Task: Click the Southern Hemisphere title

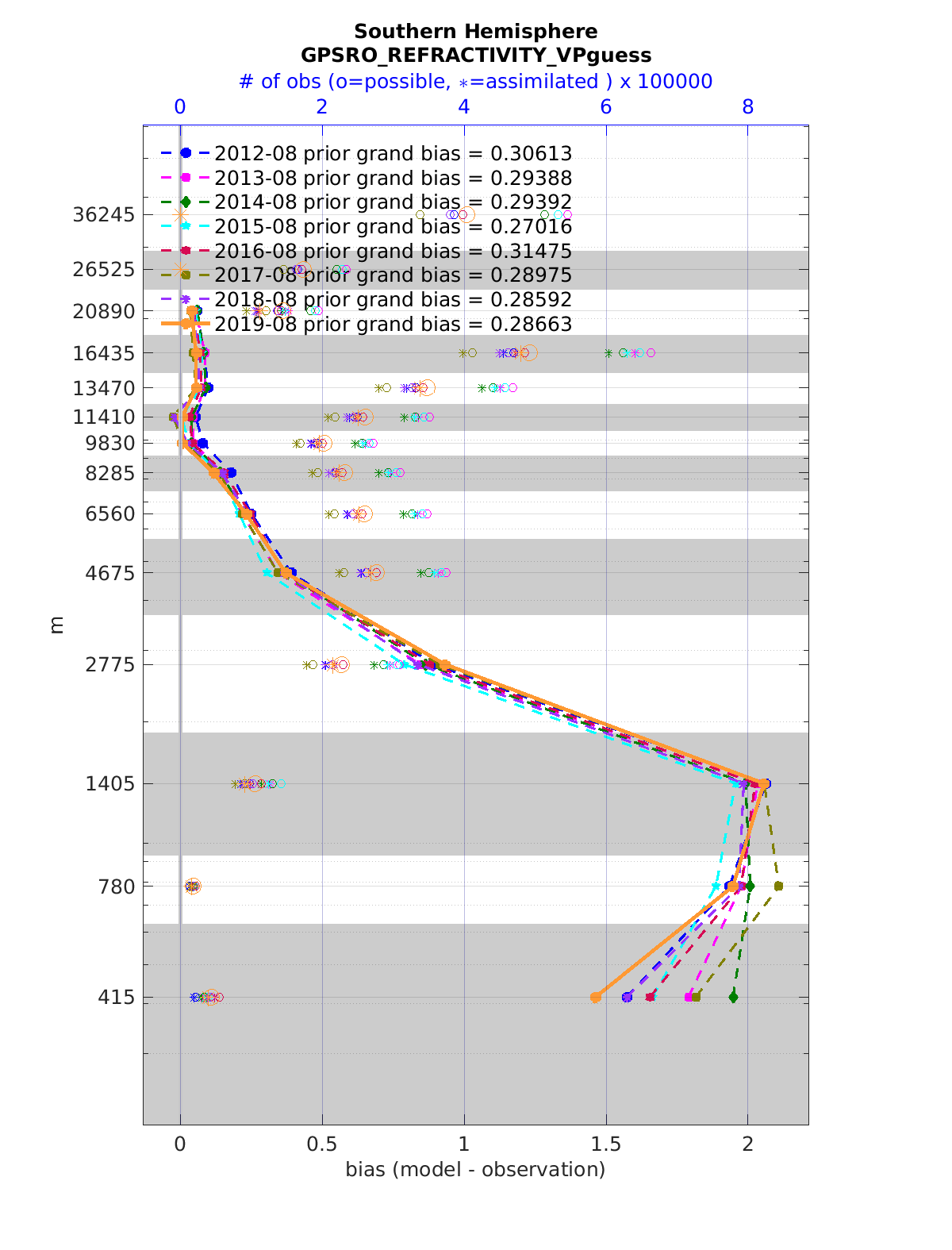Action: pyautogui.click(x=476, y=32)
